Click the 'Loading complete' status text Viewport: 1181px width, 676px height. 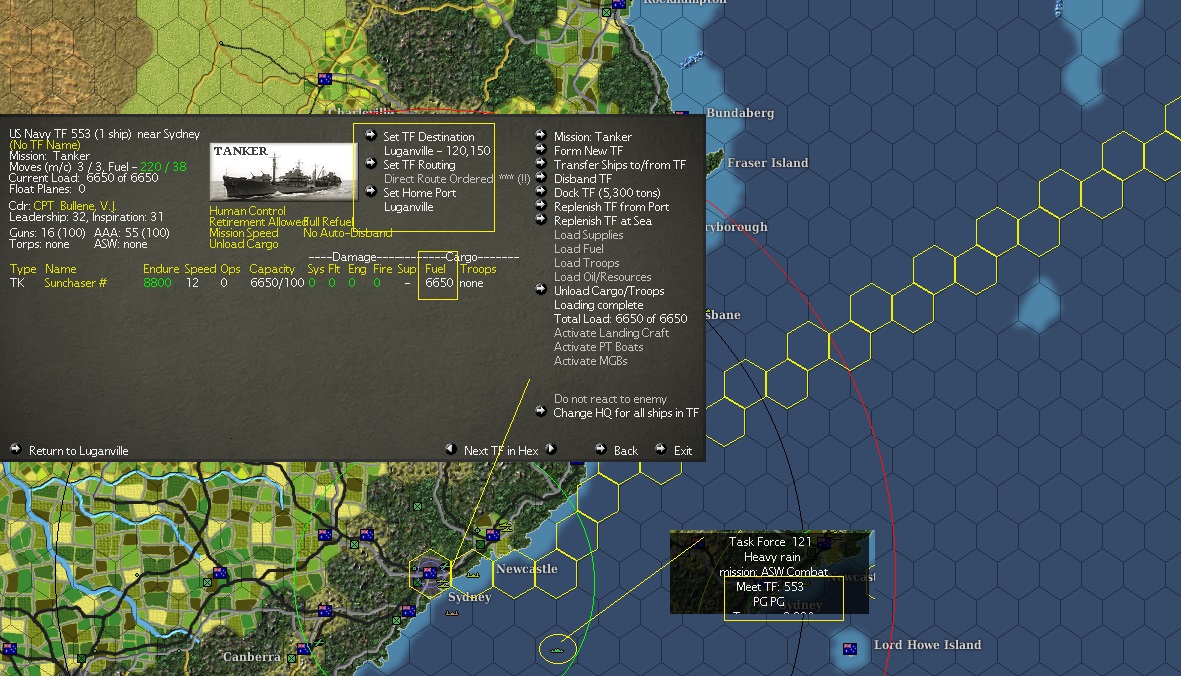(599, 305)
